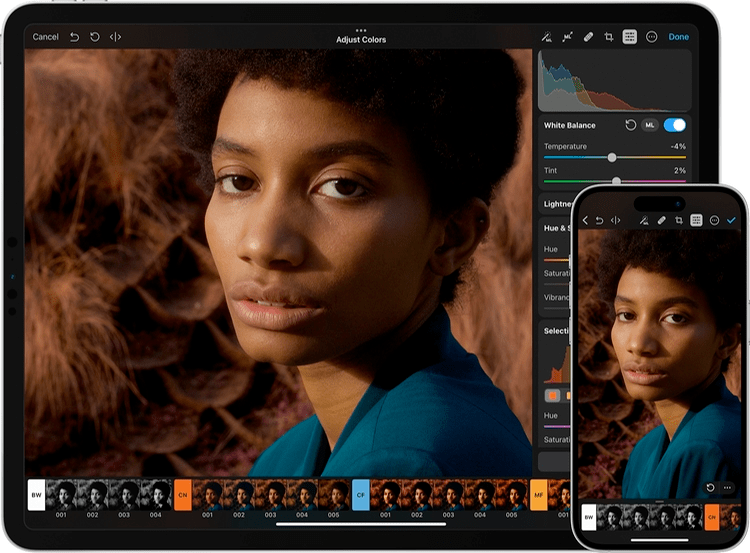Image resolution: width=750 pixels, height=553 pixels.
Task: Adjust the Temperature slider knob
Action: 612,157
